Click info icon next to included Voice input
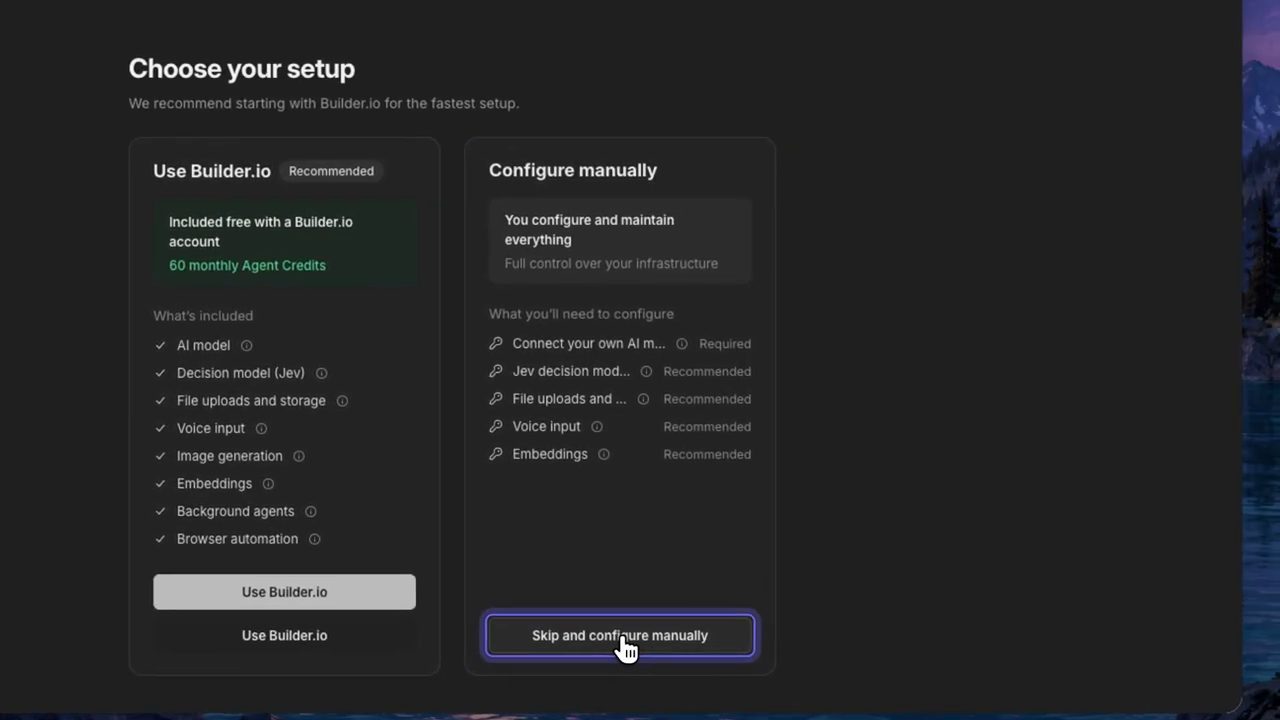Screen dimensions: 1280x720 point(261,428)
